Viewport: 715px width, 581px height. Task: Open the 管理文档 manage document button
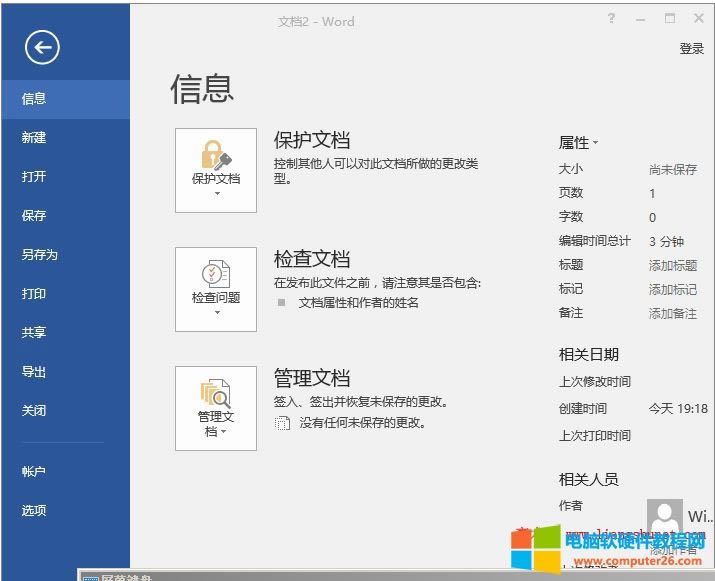click(216, 408)
